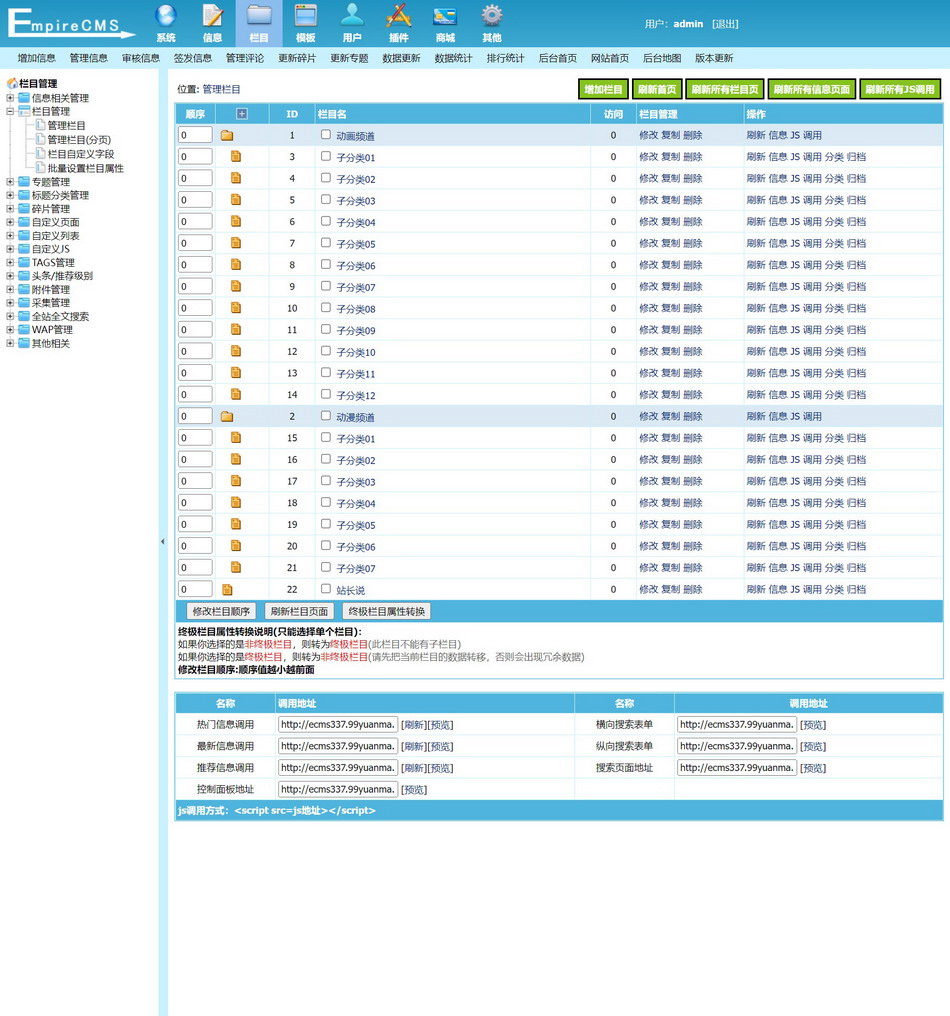Viewport: 950px width, 1016px height.
Task: Check the 子分类03 checkbox in ID 17 row
Action: pos(326,481)
